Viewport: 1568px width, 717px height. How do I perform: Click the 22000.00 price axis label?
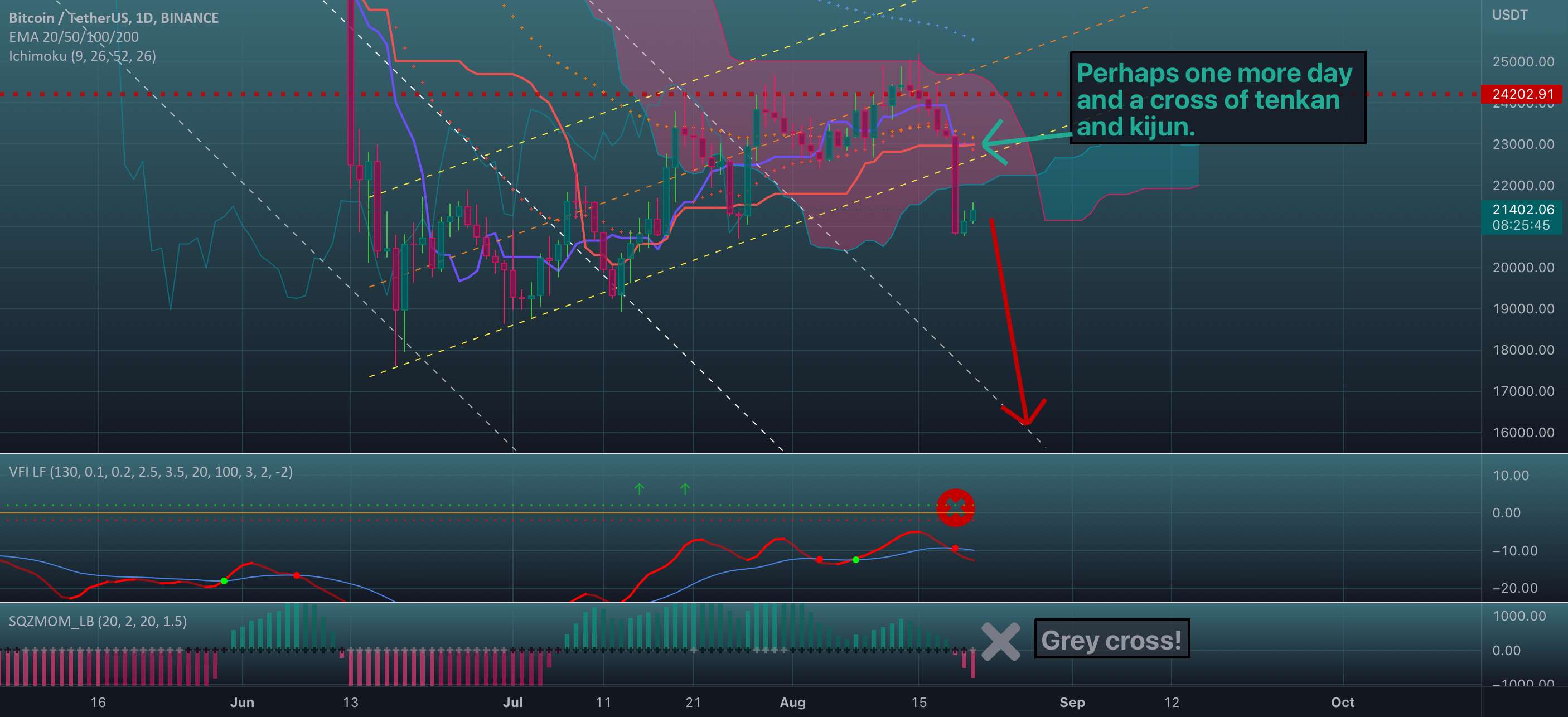1523,185
